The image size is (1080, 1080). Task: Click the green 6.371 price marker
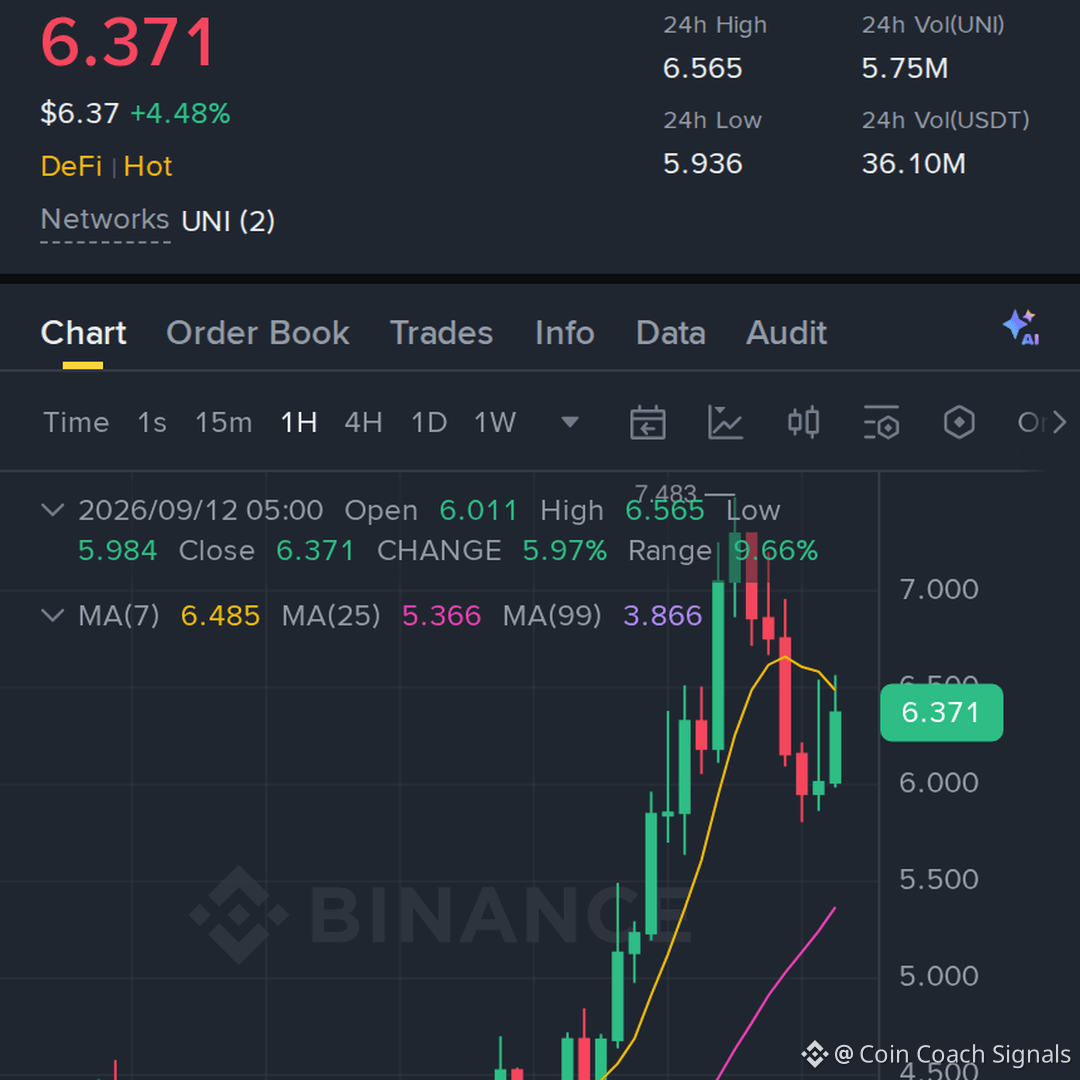[941, 712]
